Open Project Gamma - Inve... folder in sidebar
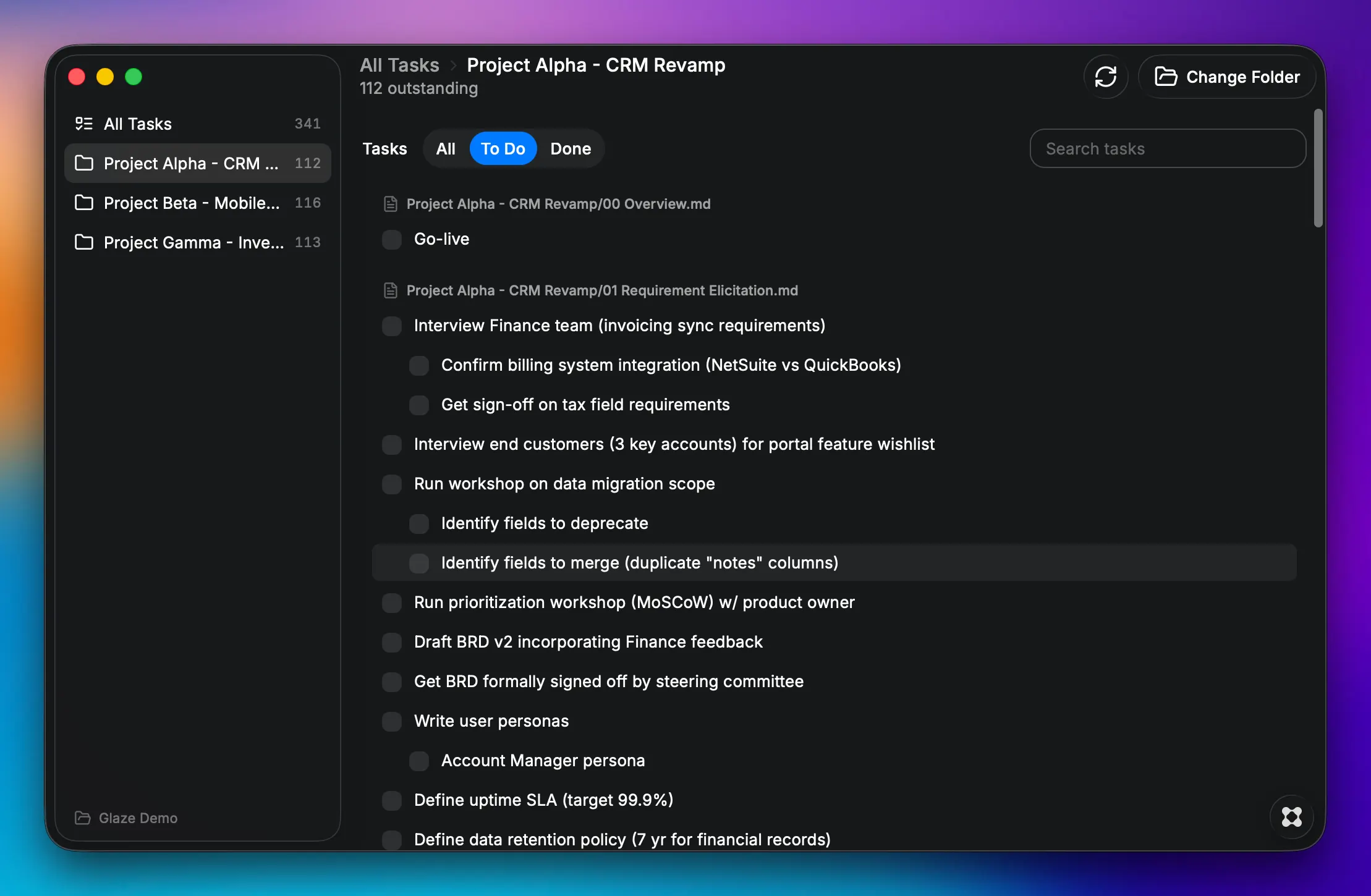1371x896 pixels. tap(198, 242)
